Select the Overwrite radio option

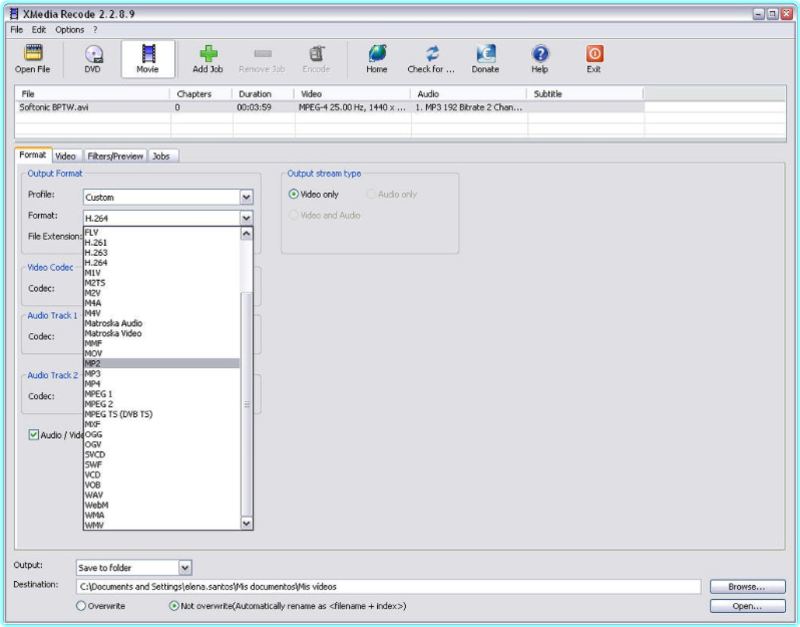[x=81, y=606]
